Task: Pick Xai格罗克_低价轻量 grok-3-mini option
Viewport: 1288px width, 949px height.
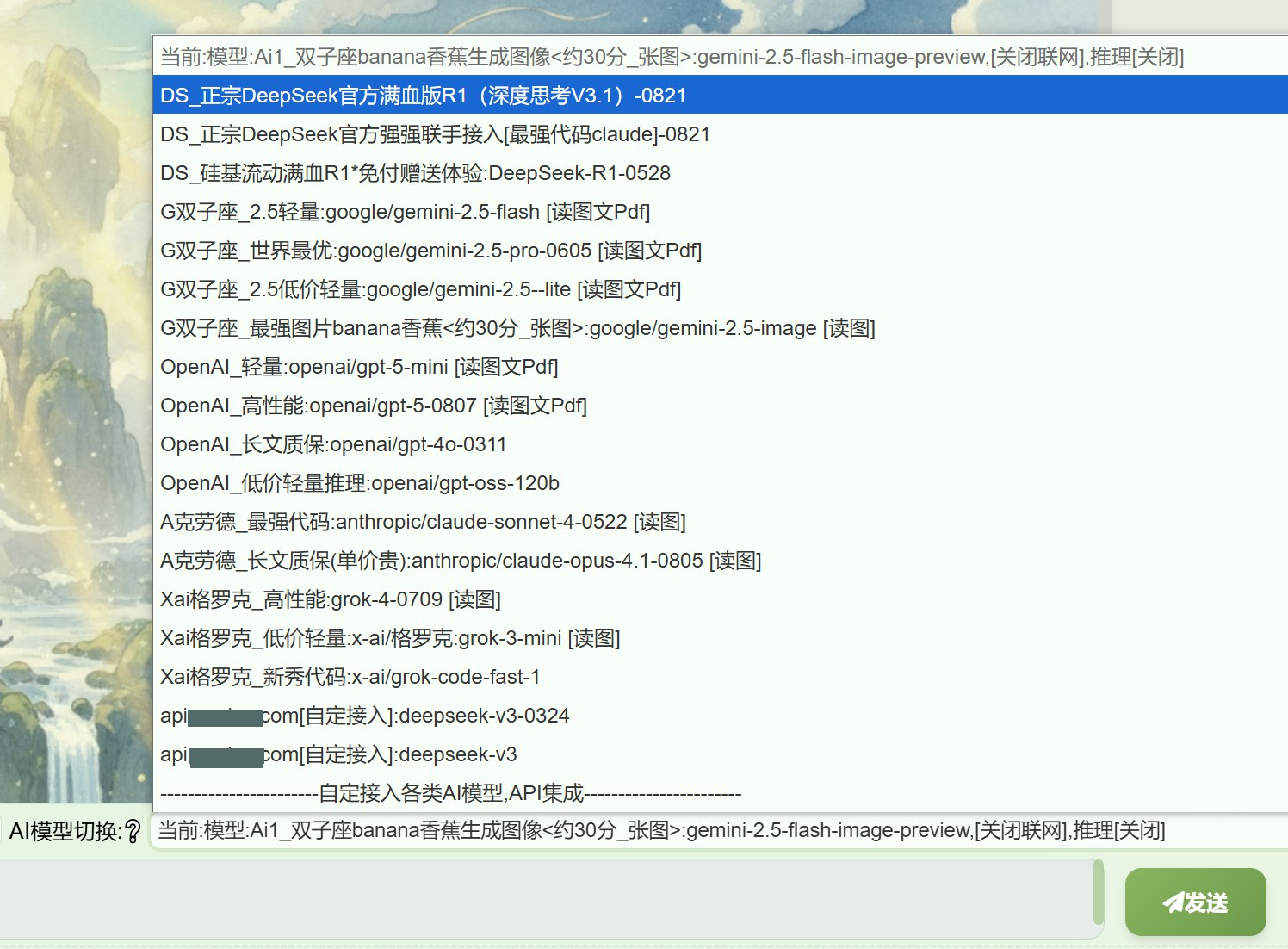Action: [721, 637]
